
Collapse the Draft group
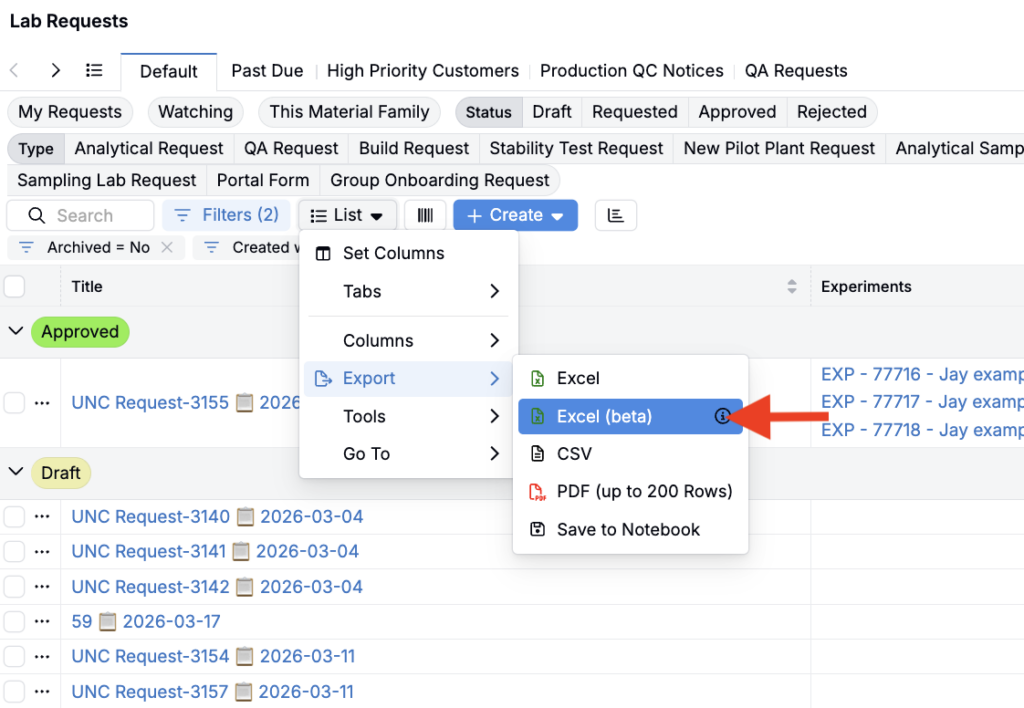click(16, 473)
